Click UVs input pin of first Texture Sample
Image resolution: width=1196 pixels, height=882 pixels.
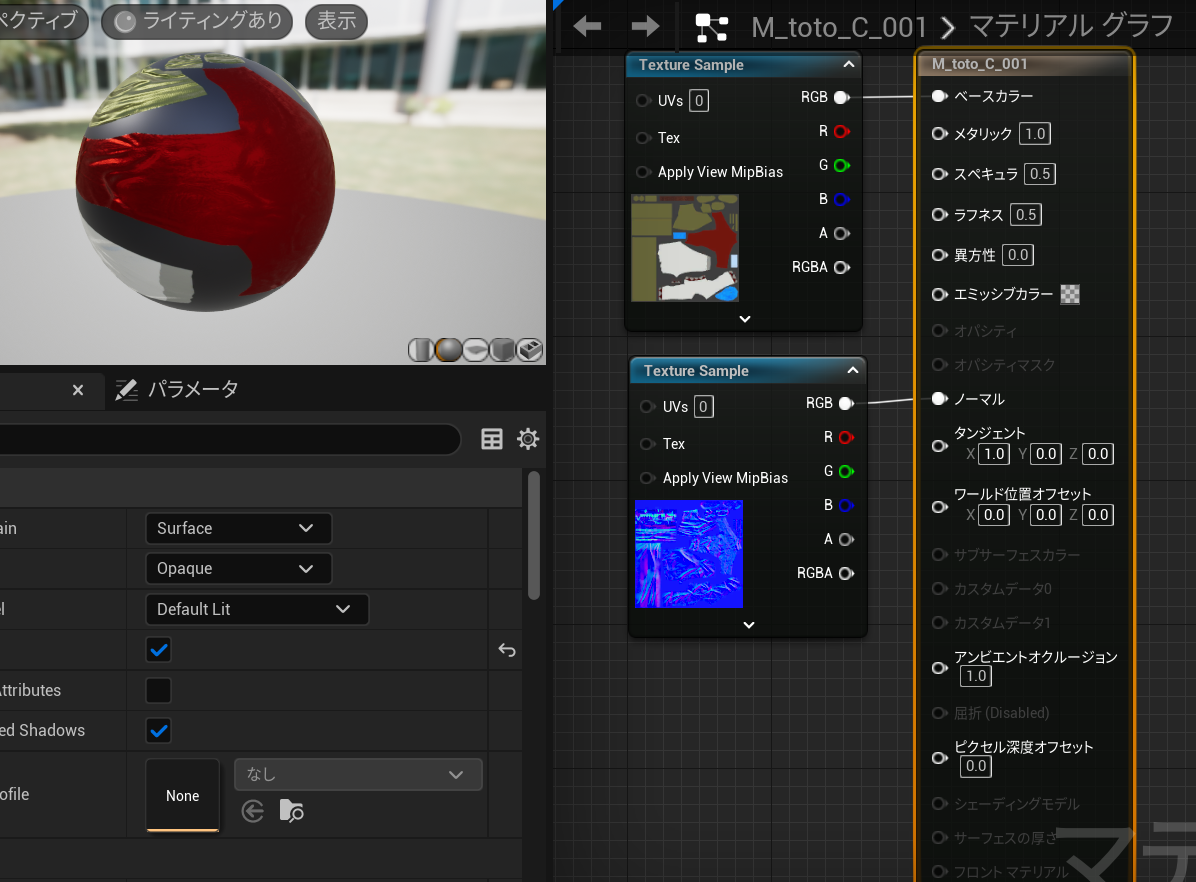tap(643, 101)
